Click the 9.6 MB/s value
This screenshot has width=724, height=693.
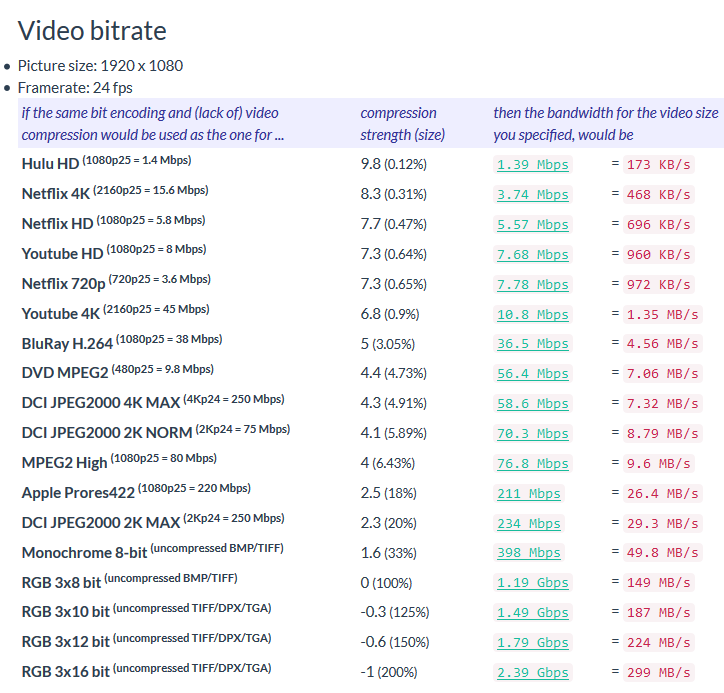click(x=658, y=464)
